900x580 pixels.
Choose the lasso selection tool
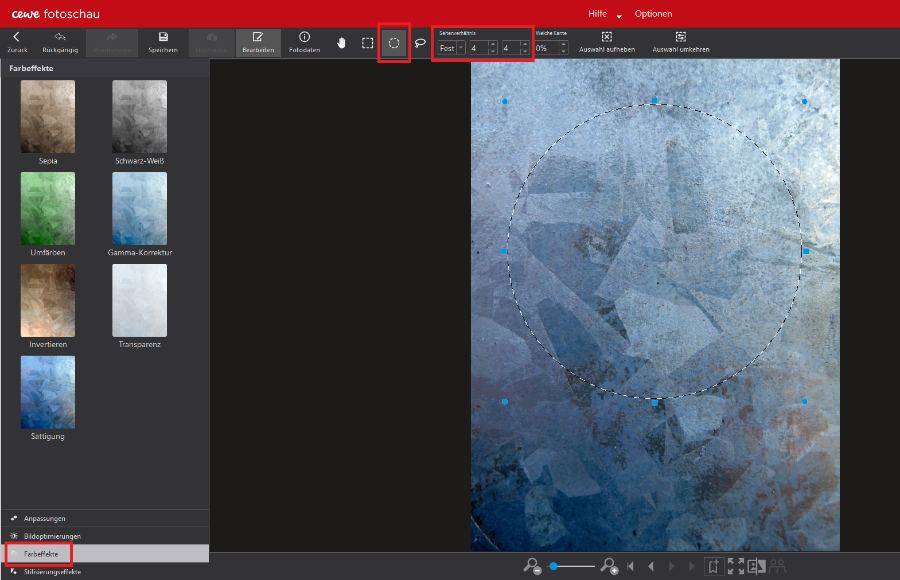420,43
